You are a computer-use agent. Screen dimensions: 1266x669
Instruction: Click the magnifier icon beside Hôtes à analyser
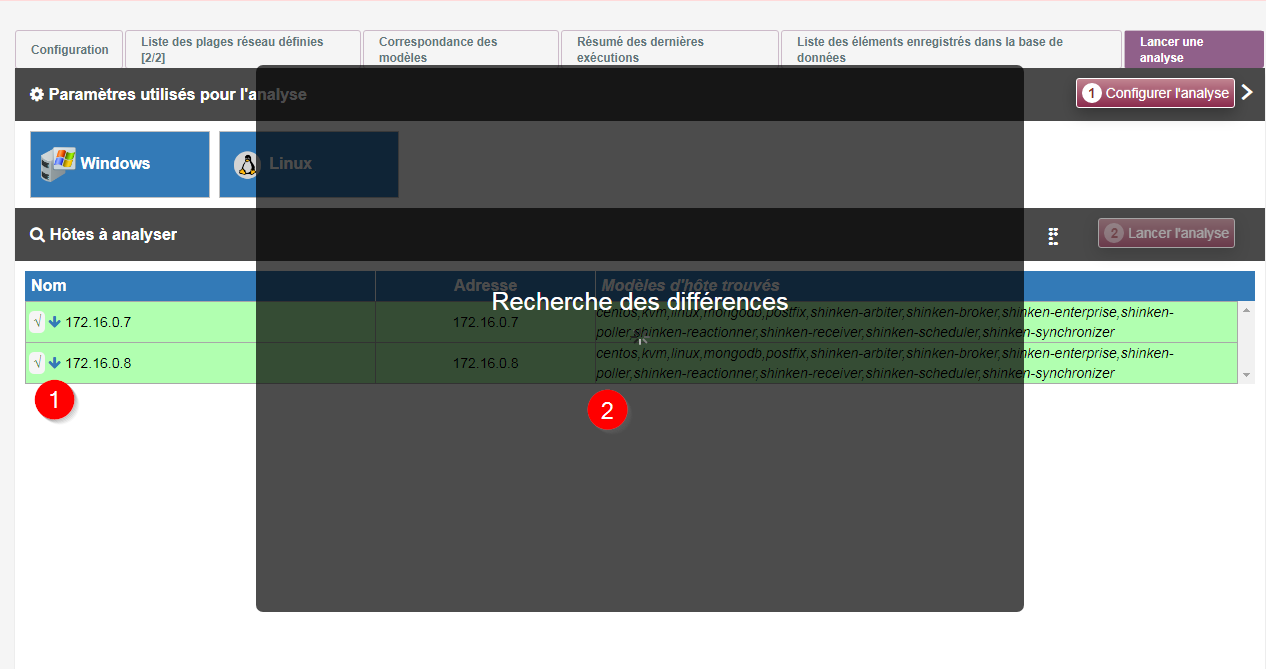(37, 235)
